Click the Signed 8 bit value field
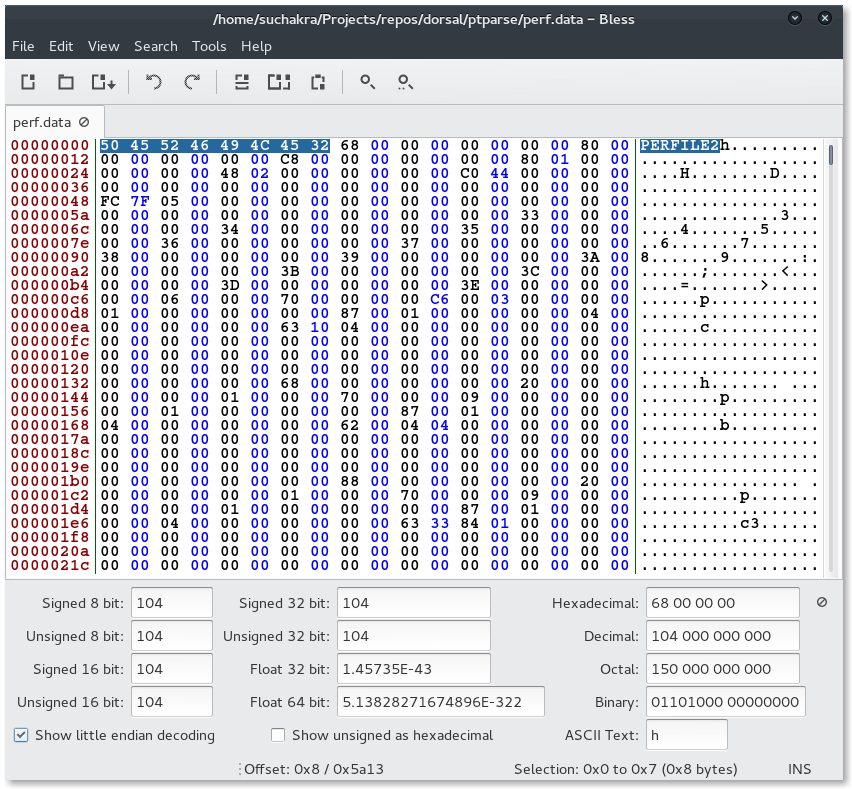 click(172, 603)
